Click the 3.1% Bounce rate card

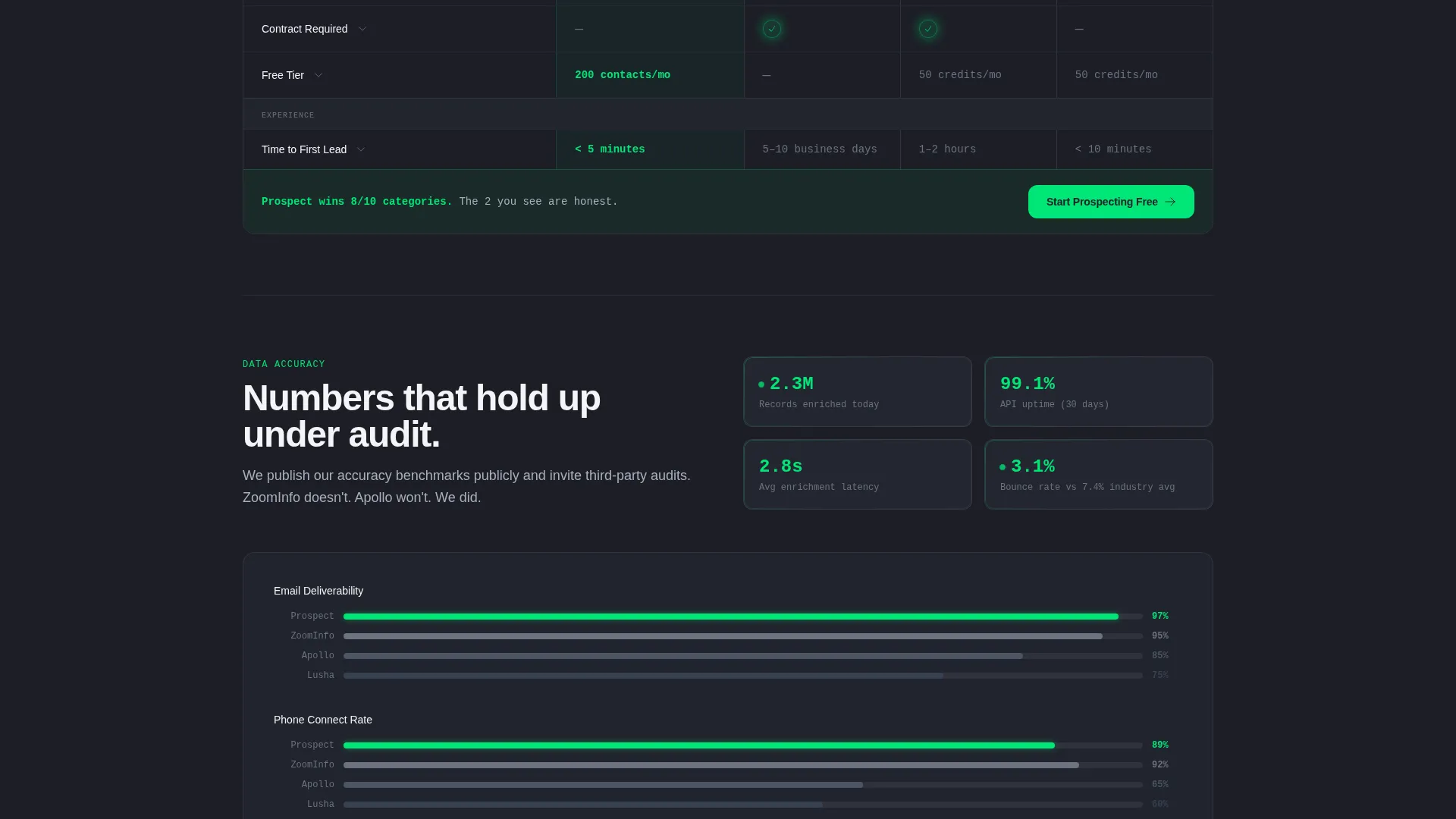tap(1099, 475)
